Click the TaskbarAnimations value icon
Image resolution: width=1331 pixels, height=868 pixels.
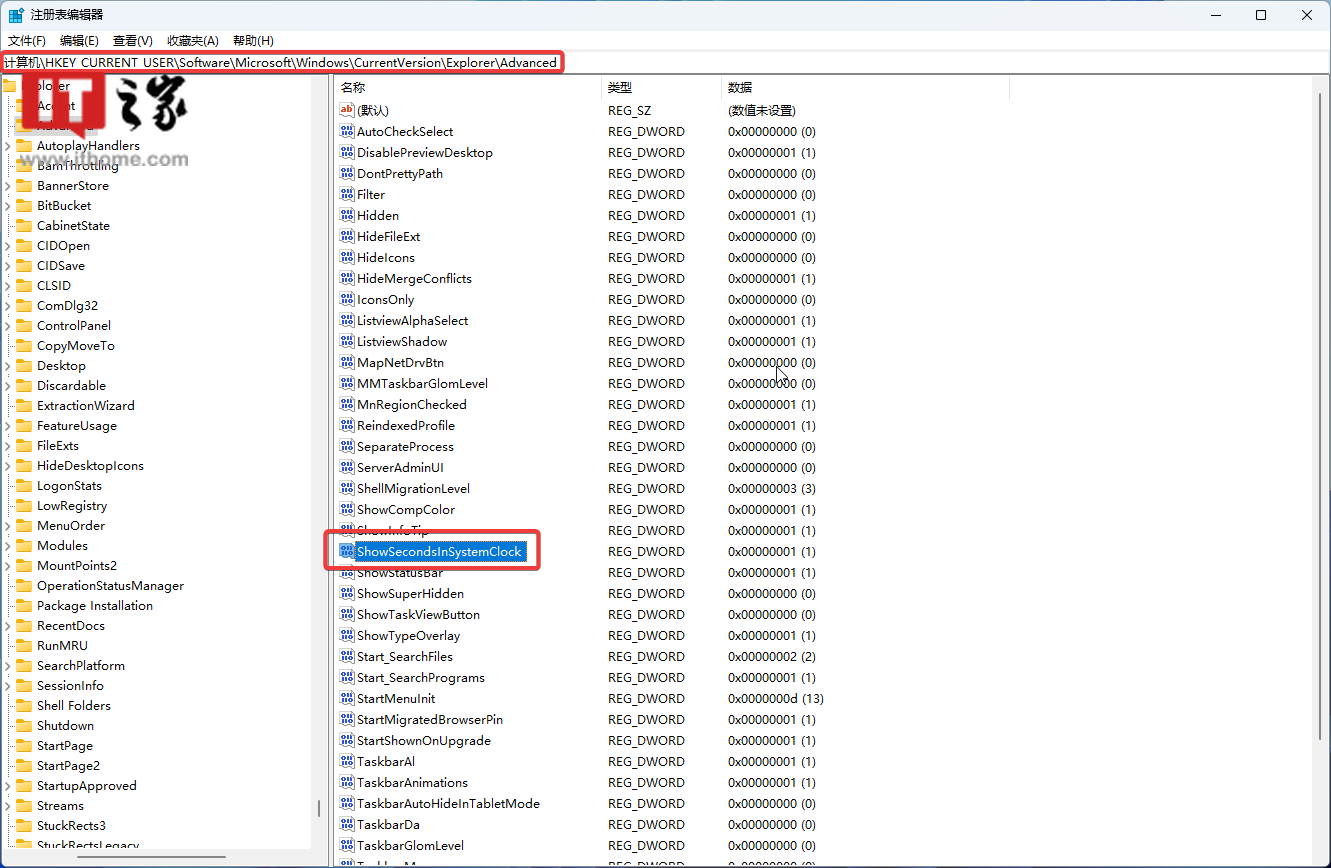[x=347, y=782]
